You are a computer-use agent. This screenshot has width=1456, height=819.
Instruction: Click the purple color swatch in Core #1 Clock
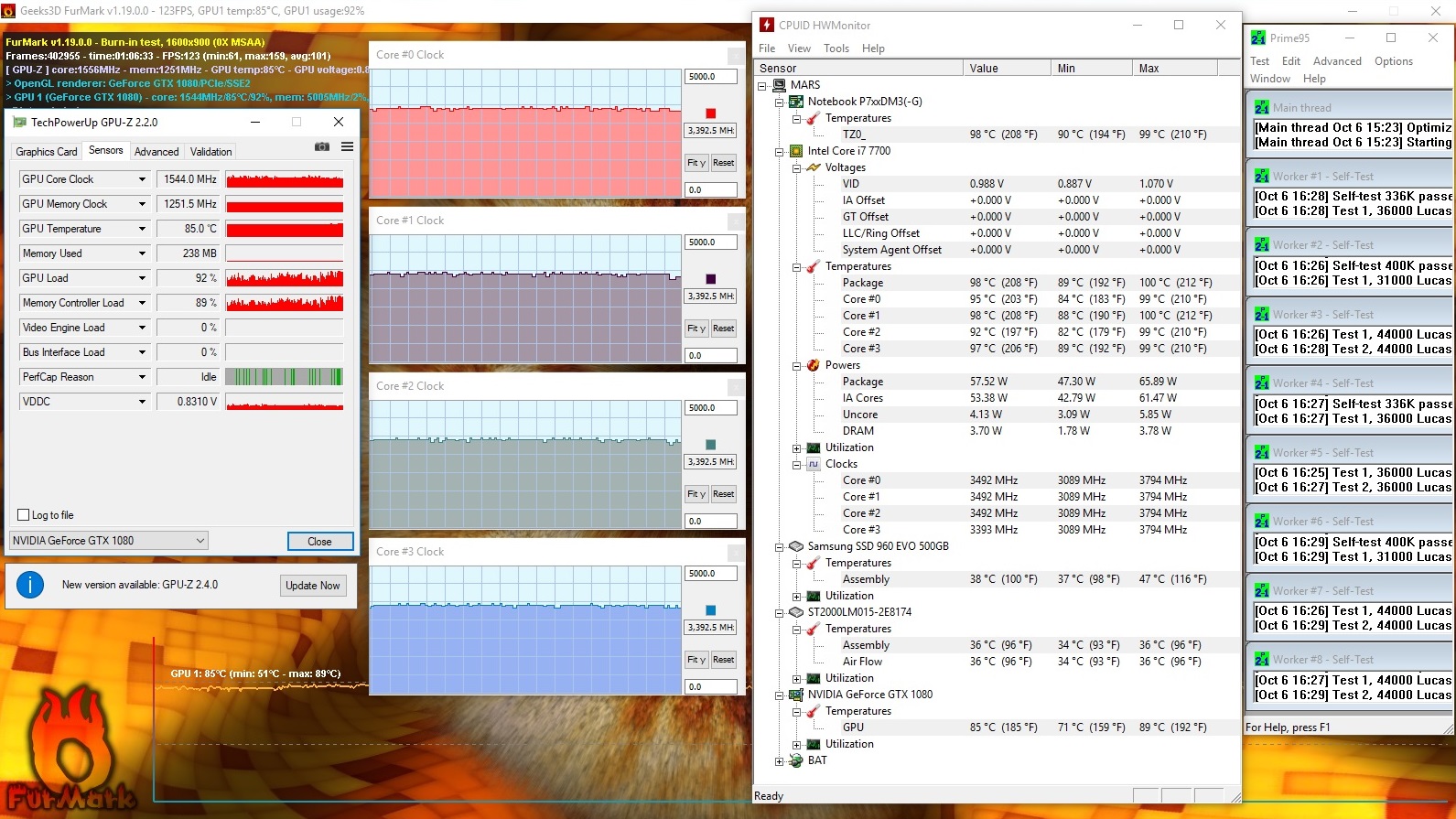point(711,279)
